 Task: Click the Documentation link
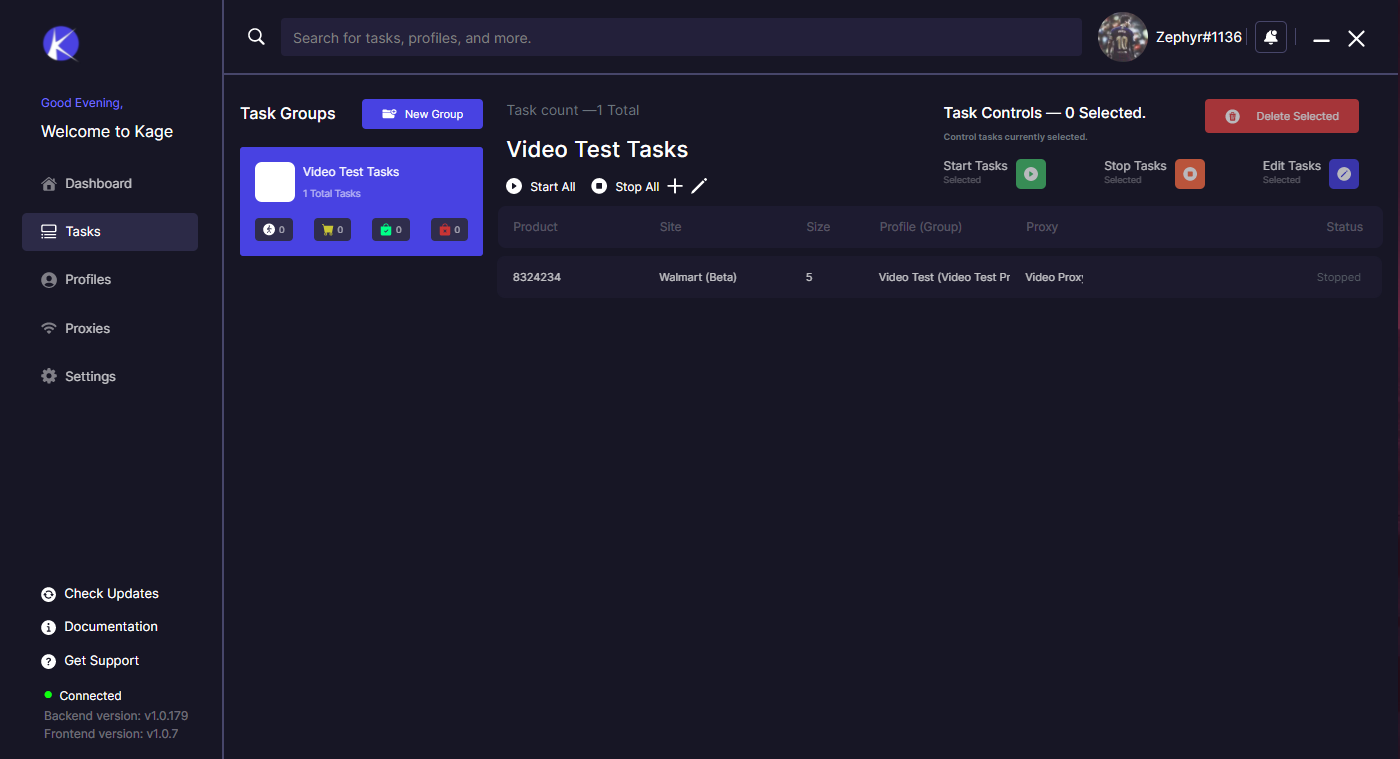[110, 627]
